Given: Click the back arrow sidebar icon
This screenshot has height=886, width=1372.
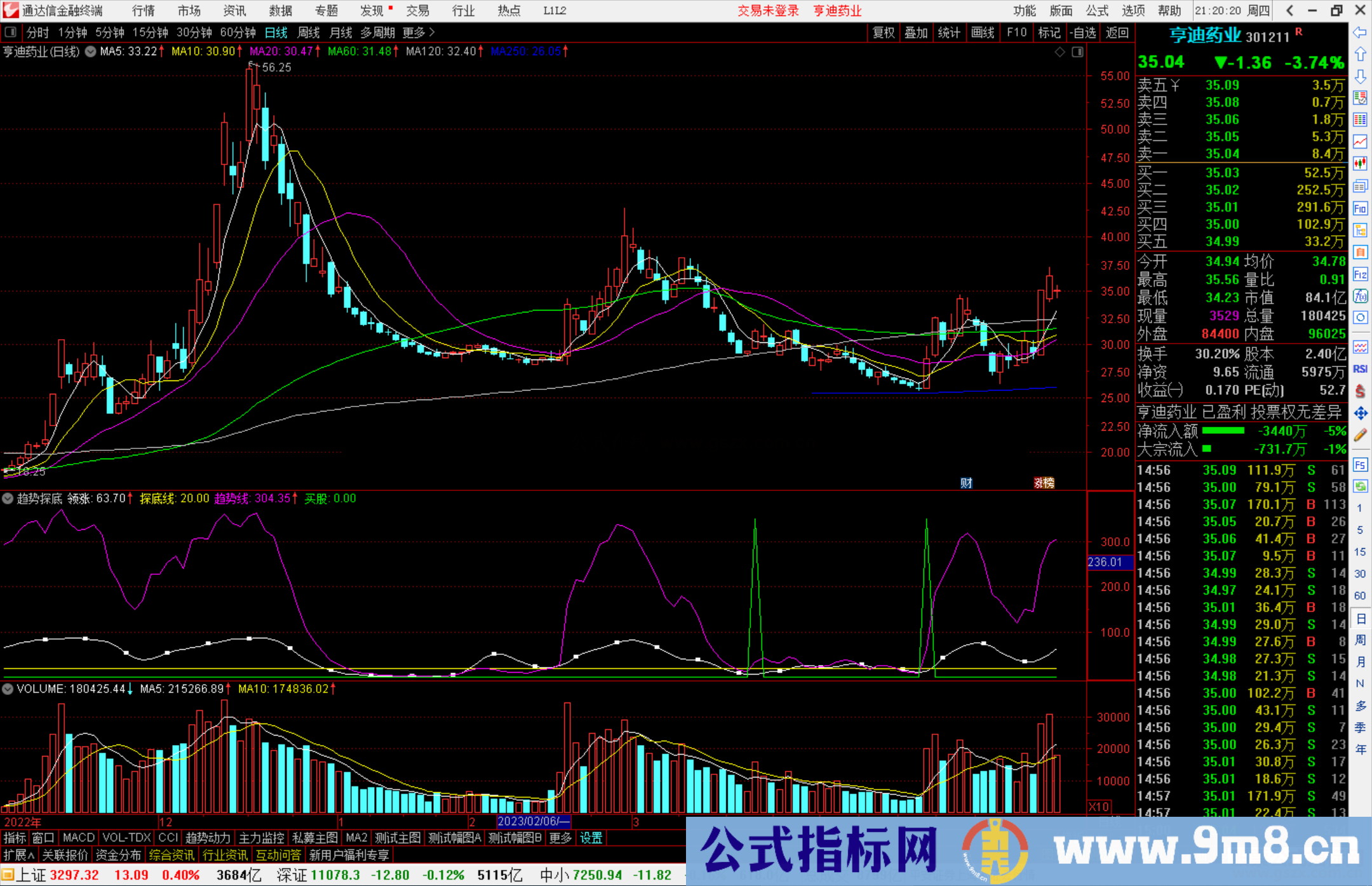Looking at the screenshot, I should click(1360, 32).
